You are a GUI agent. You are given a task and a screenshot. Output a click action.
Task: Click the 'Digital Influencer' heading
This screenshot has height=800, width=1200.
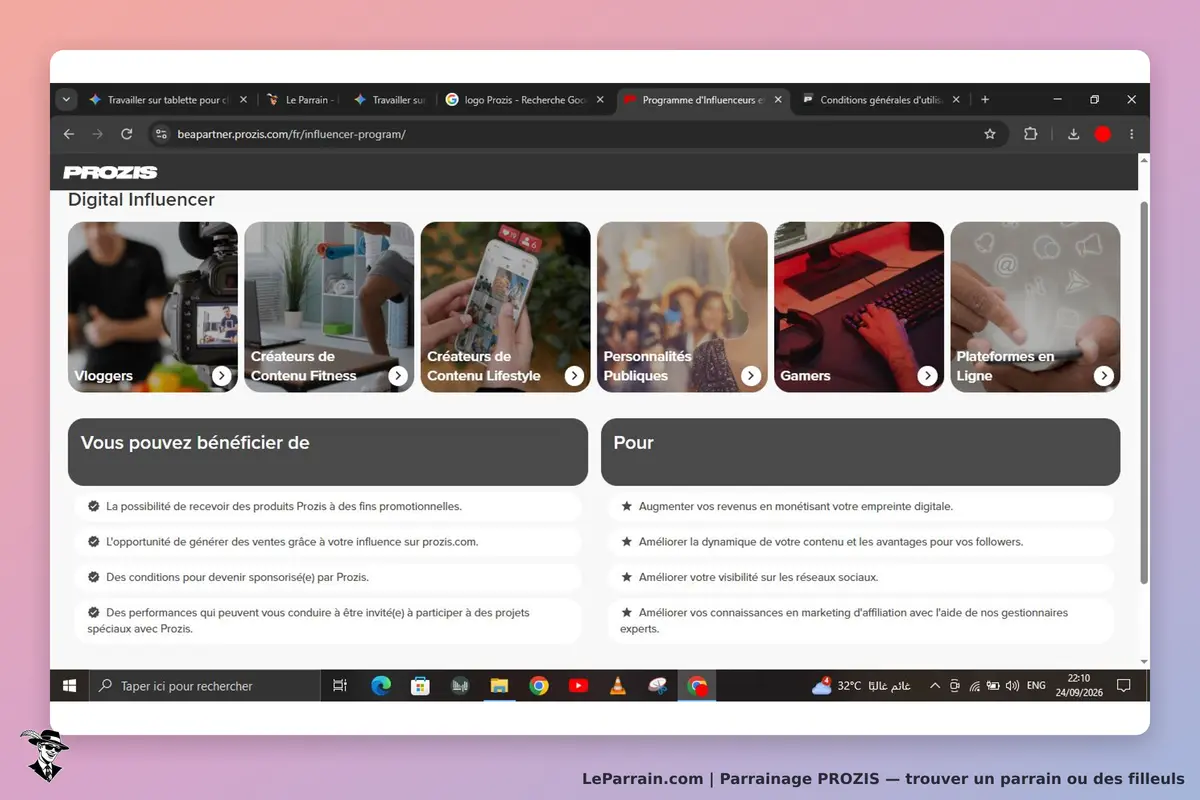[141, 200]
